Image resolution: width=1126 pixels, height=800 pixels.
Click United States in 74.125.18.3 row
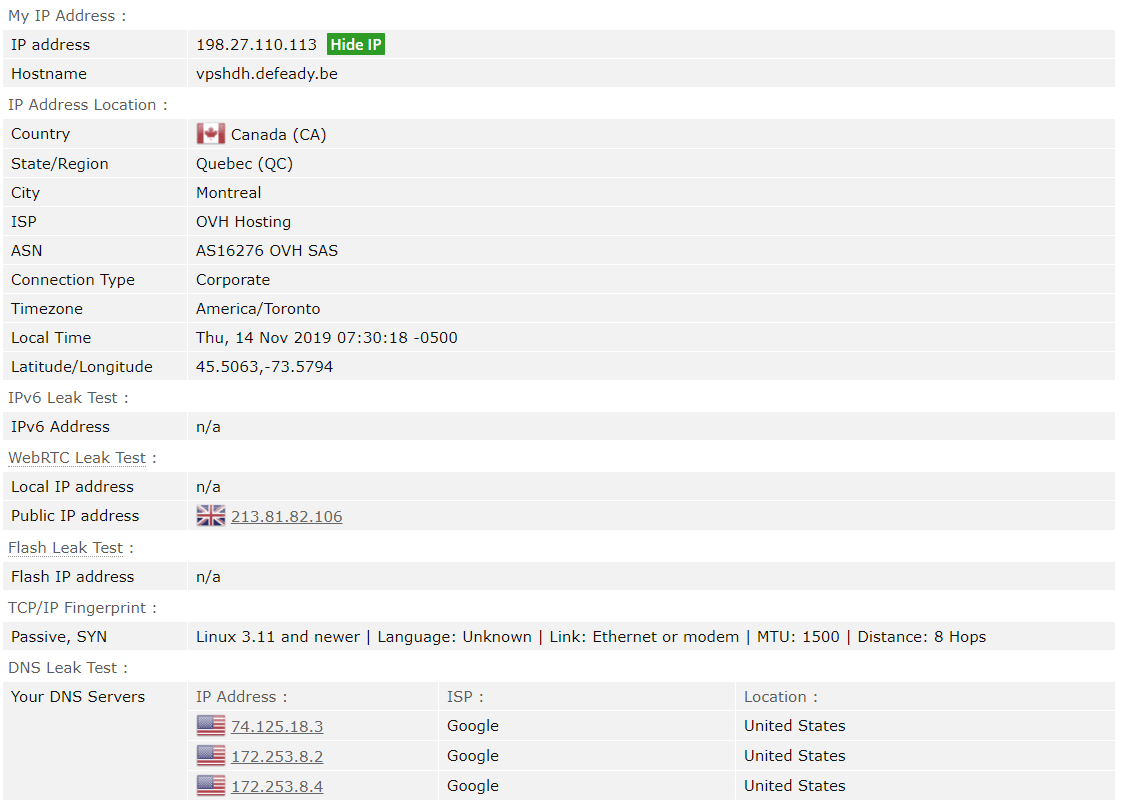794,726
